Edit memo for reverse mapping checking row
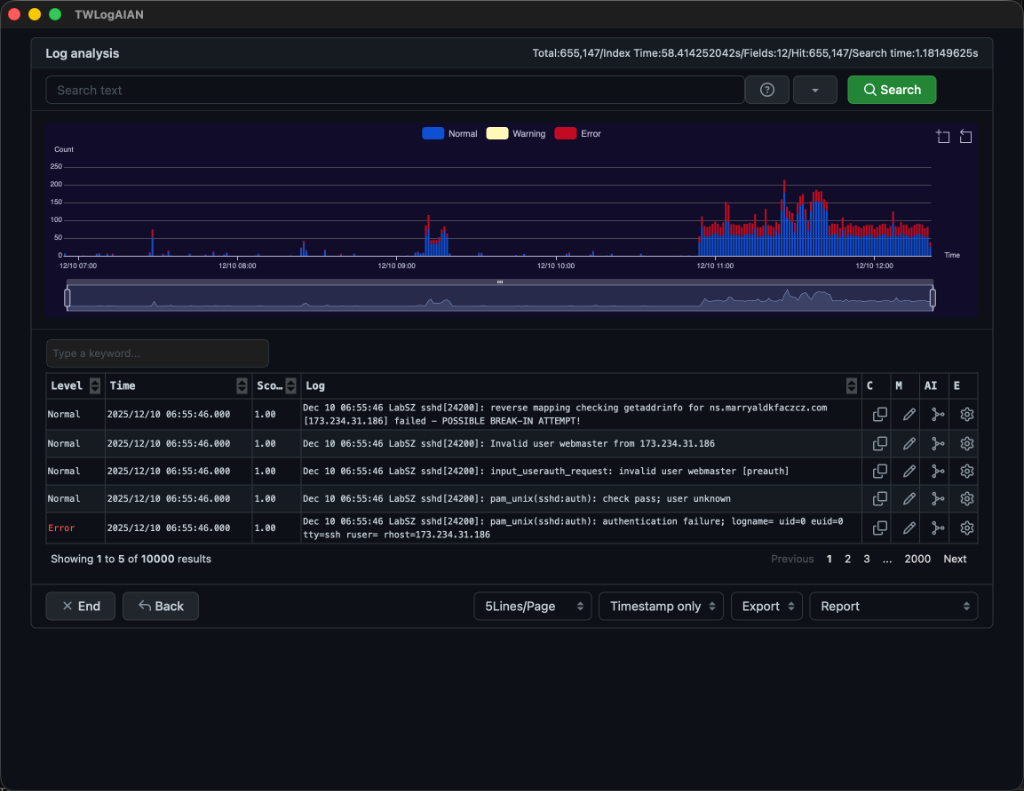 [908, 414]
